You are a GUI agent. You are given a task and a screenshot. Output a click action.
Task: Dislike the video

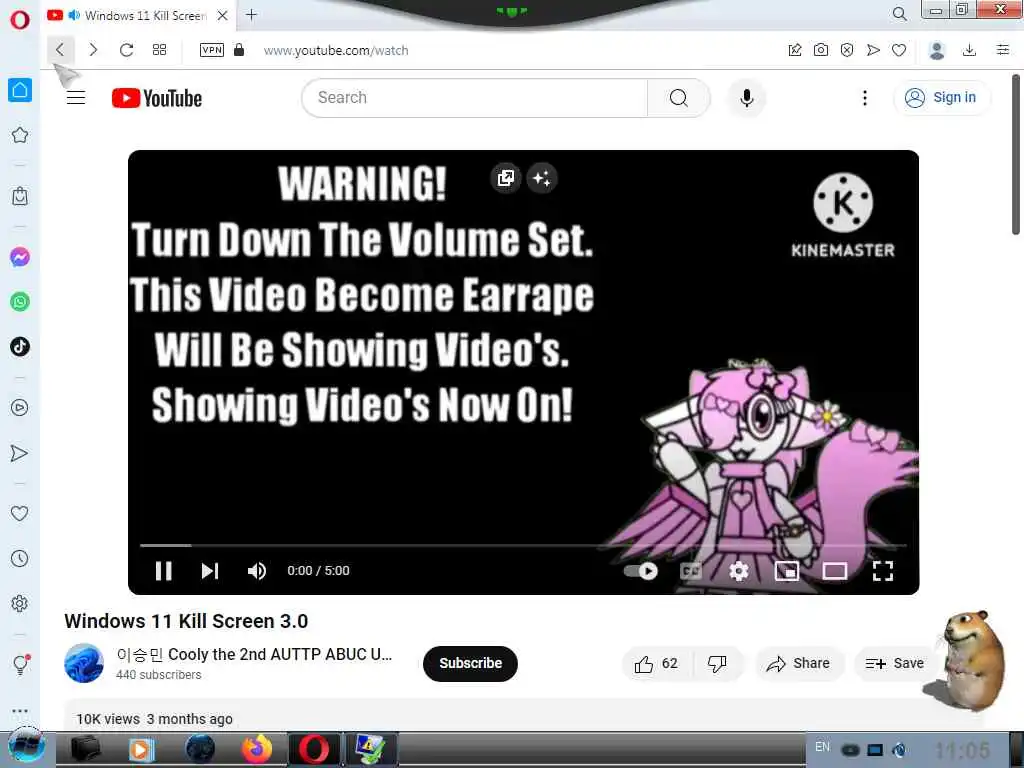[717, 664]
